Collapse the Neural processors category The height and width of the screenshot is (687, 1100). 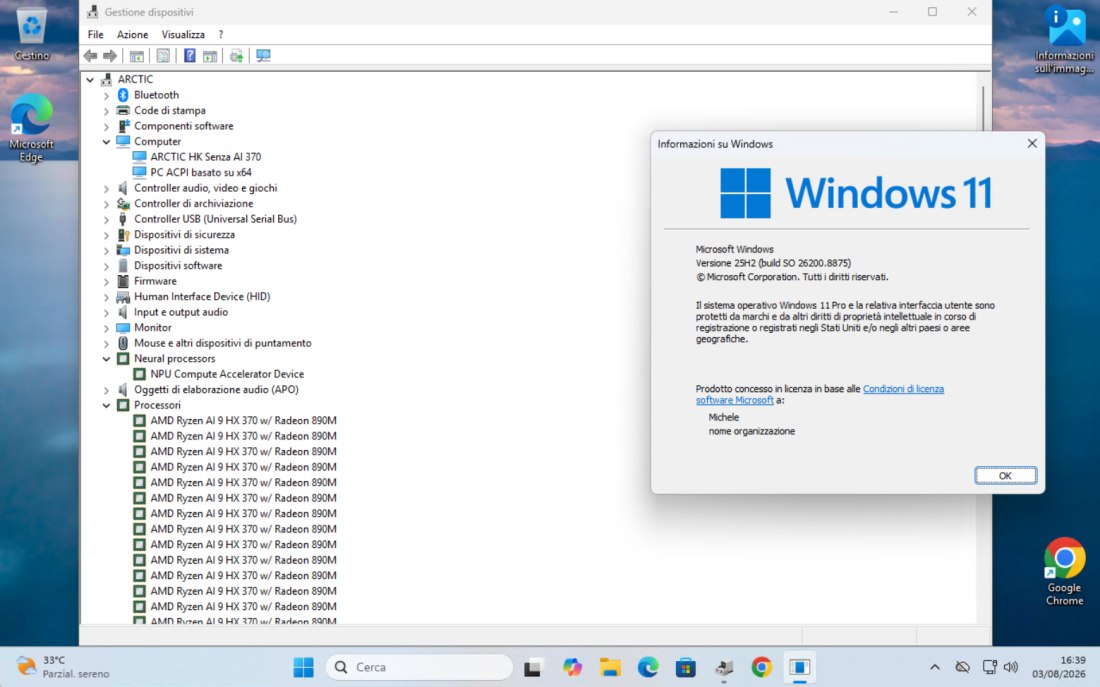point(106,359)
